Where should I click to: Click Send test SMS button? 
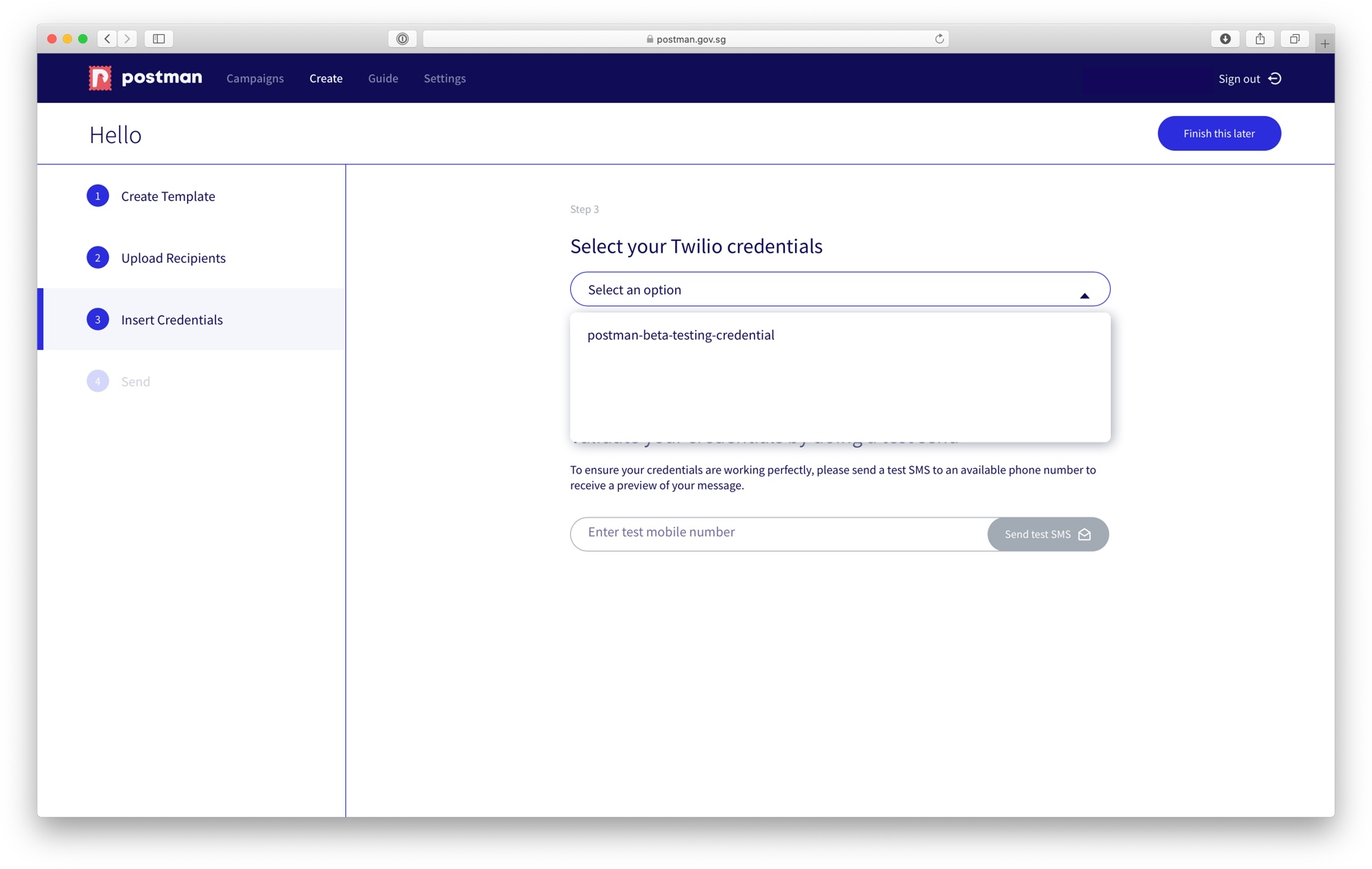pos(1048,535)
